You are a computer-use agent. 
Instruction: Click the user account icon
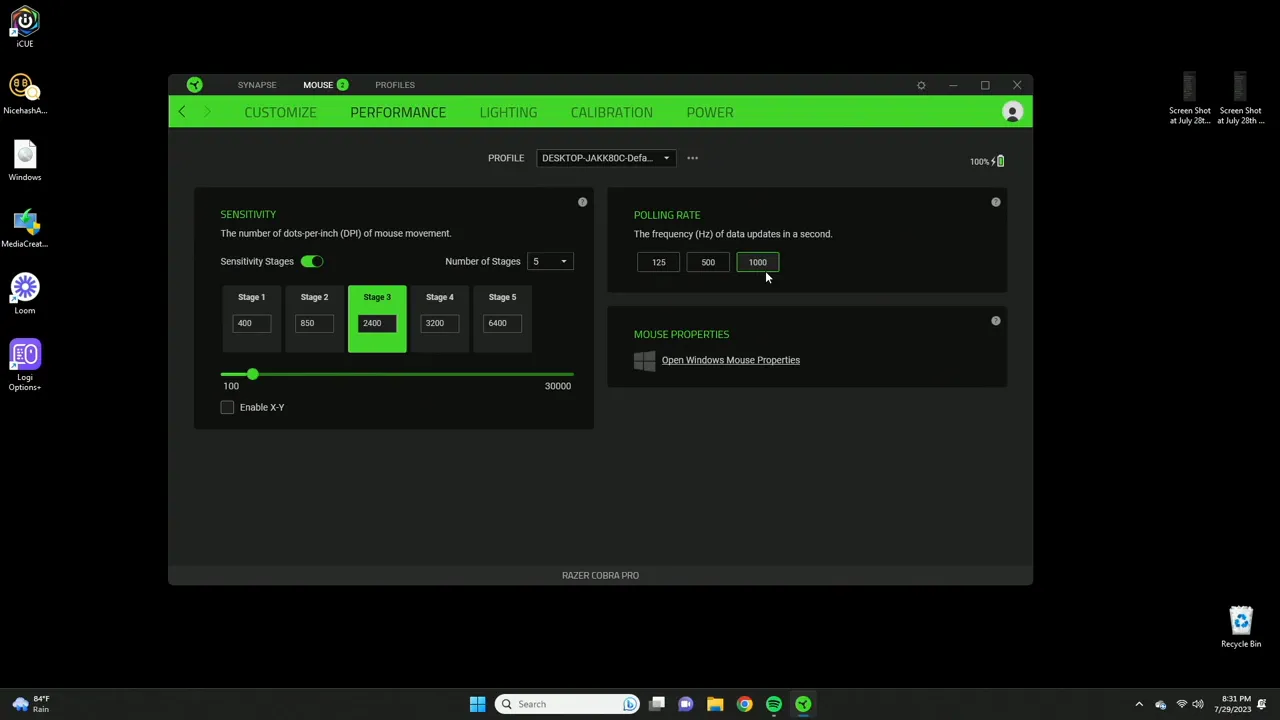[x=1012, y=112]
